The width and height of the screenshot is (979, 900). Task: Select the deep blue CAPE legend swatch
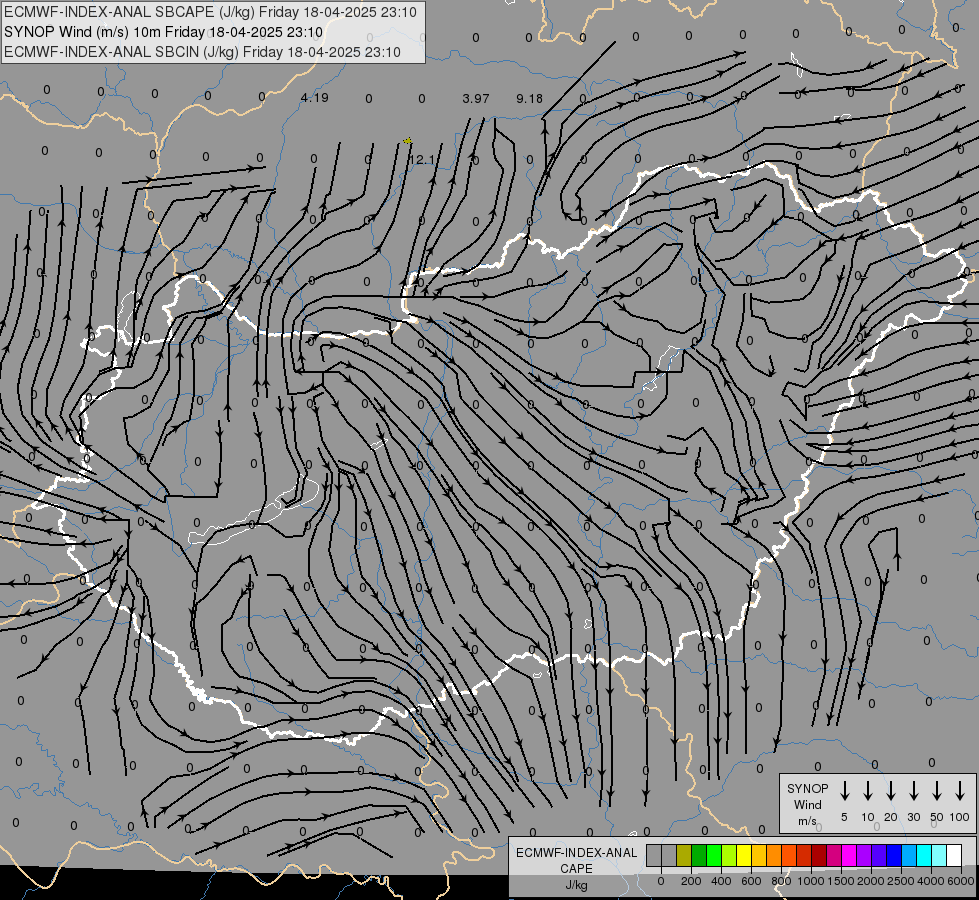point(893,855)
